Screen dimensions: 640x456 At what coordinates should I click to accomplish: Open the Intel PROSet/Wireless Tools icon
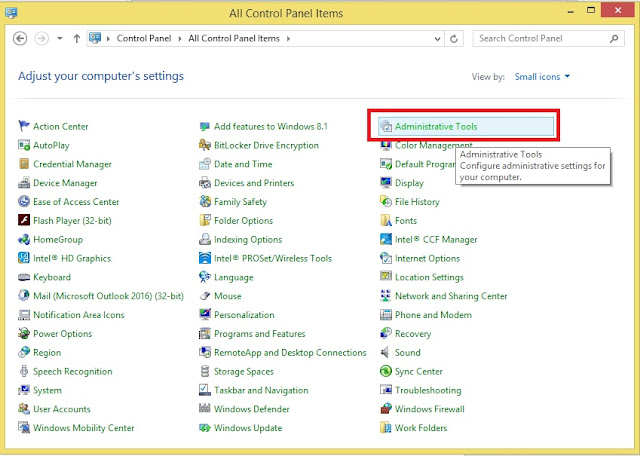[x=204, y=258]
